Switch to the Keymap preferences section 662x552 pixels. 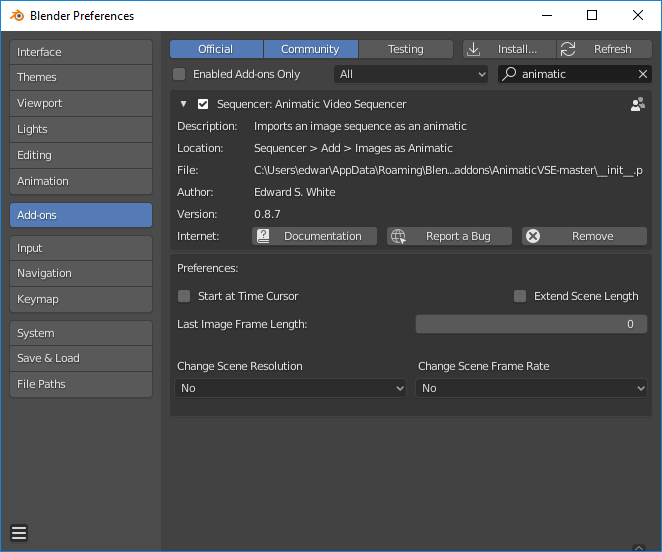[81, 299]
